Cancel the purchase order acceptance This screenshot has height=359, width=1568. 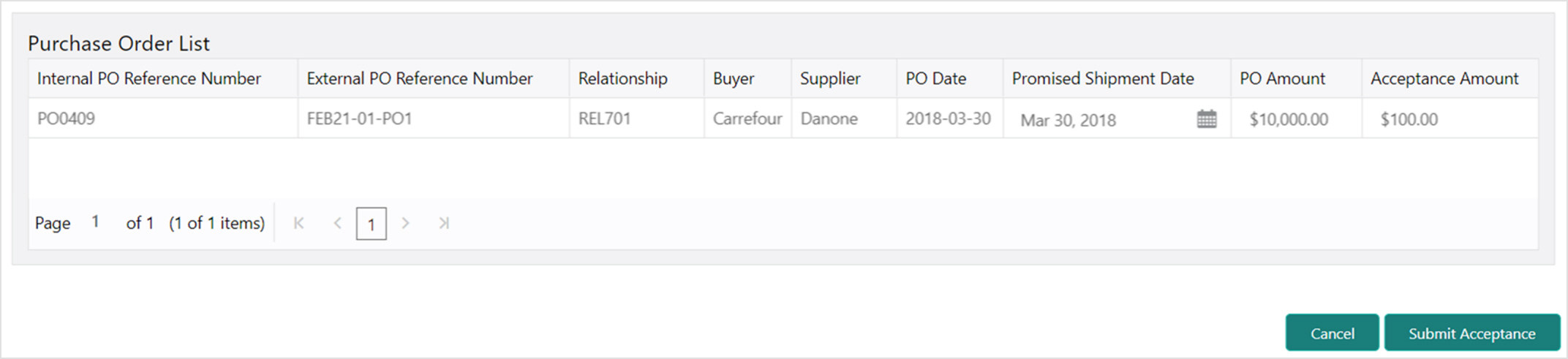[1333, 333]
